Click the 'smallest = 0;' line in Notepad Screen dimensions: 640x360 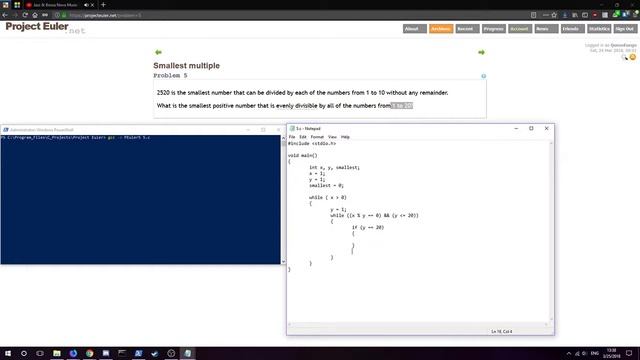326,185
